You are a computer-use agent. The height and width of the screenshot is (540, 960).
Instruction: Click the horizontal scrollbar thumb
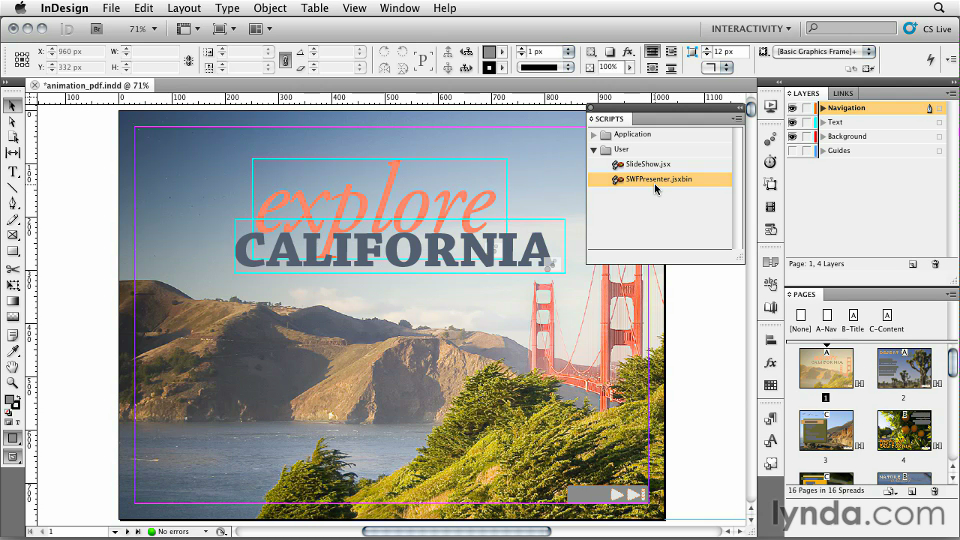pos(456,531)
